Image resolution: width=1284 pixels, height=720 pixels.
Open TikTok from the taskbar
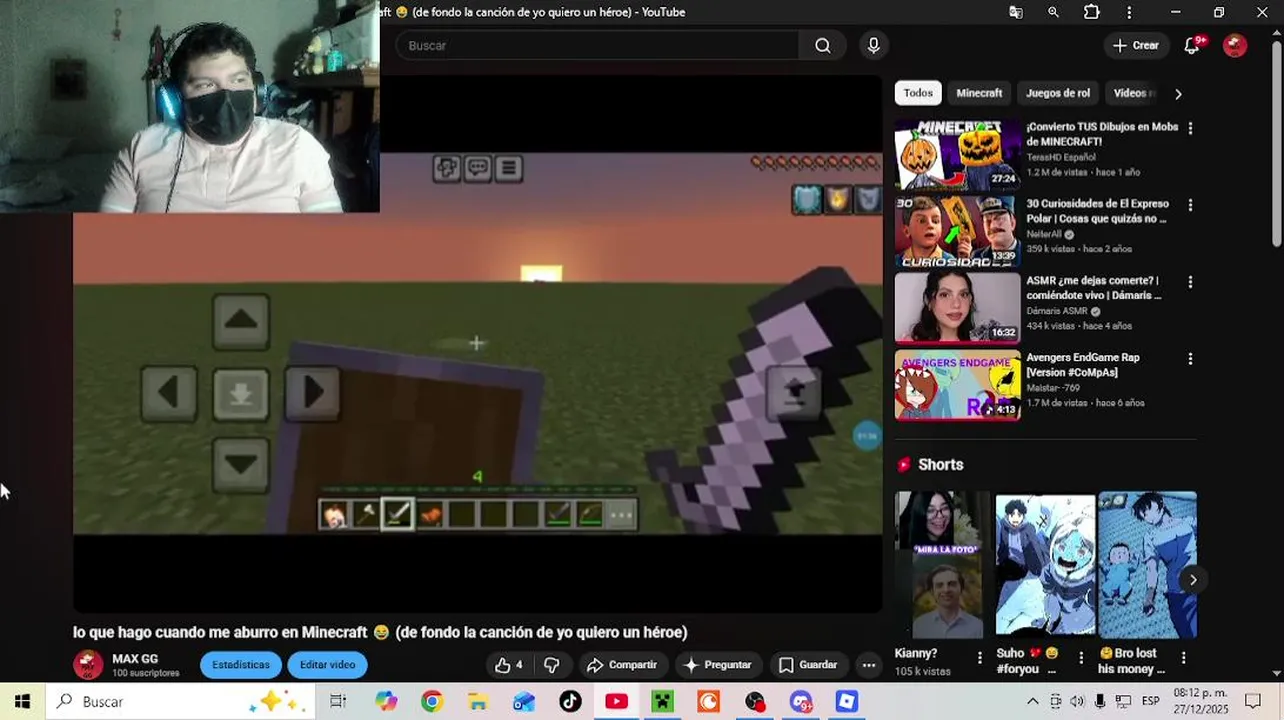click(570, 701)
